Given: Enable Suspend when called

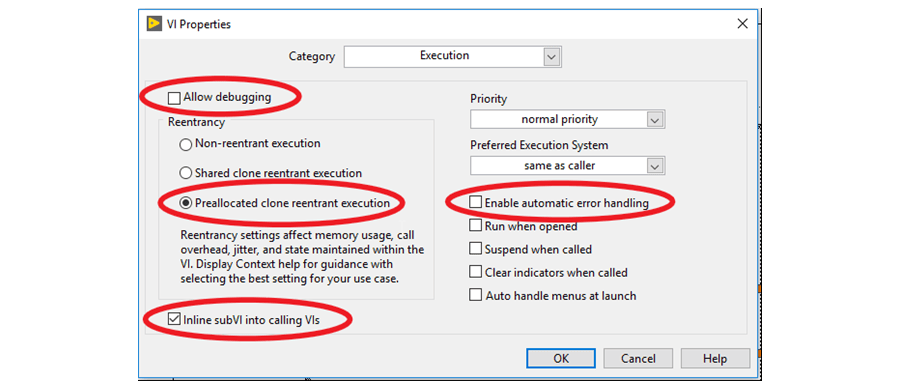Looking at the screenshot, I should (475, 249).
